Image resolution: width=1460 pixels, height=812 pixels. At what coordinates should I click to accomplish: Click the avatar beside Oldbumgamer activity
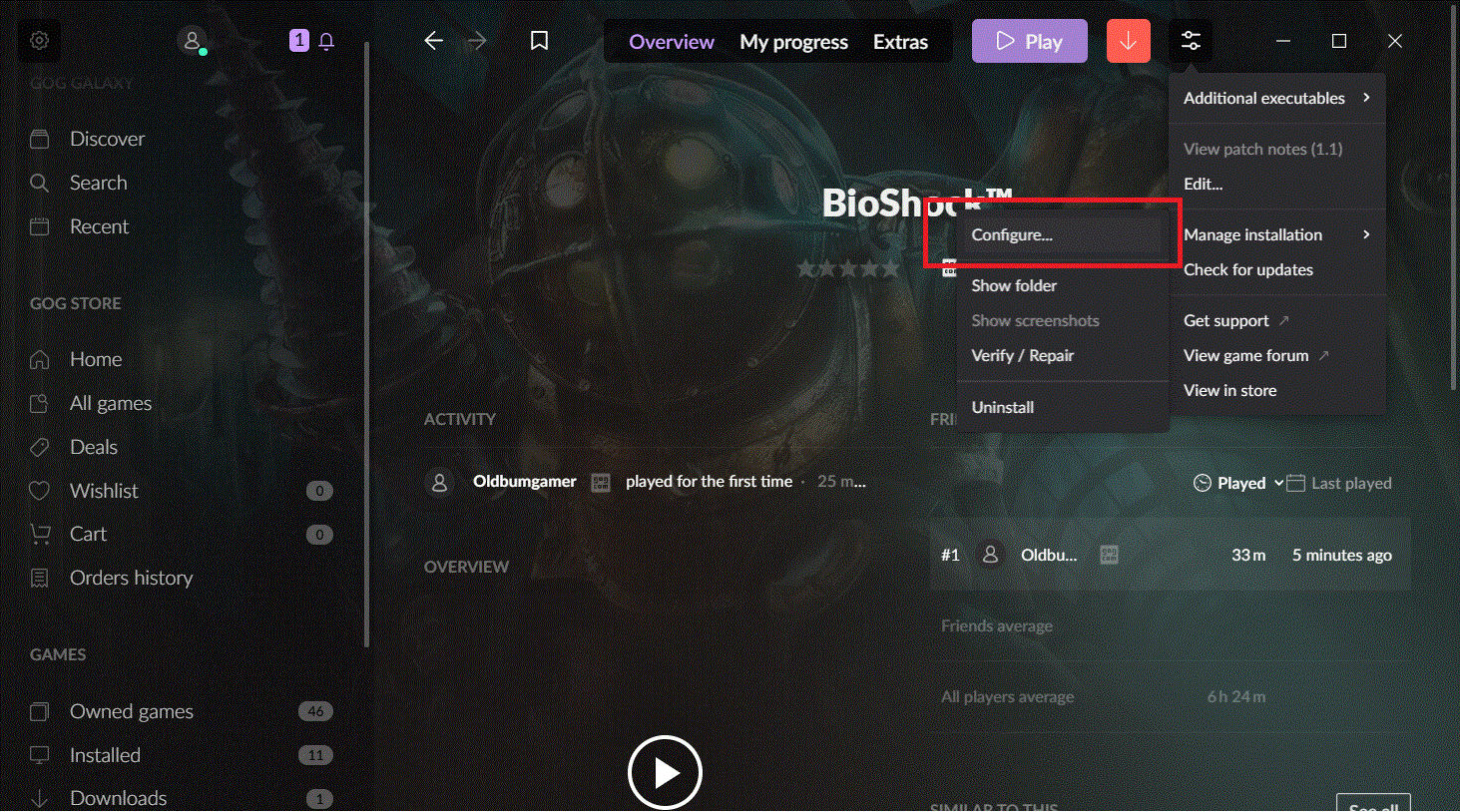(x=439, y=483)
